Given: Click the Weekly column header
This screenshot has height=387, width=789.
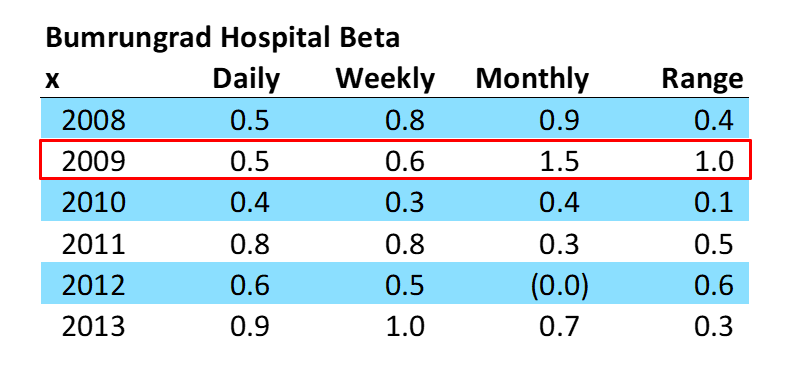Looking at the screenshot, I should (385, 79).
